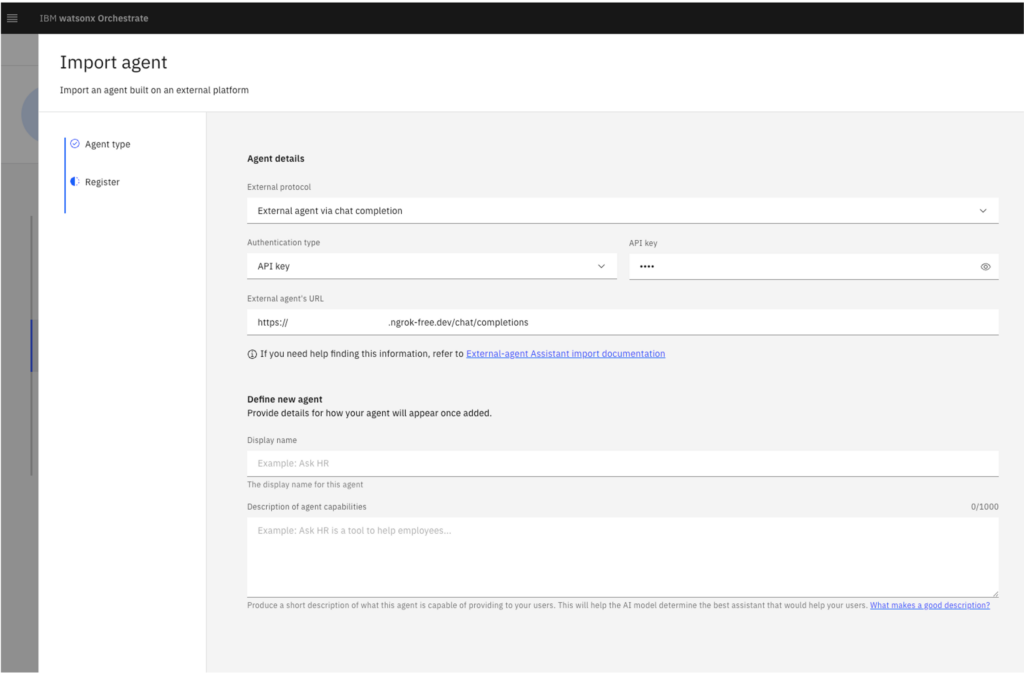The image size is (1024, 674).
Task: Click the info icon beside help text
Action: click(252, 354)
